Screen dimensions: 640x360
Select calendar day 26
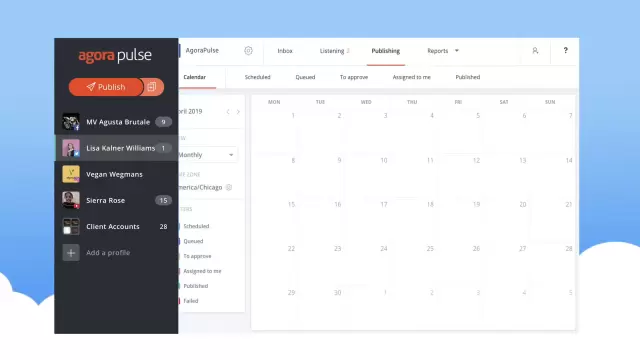point(476,249)
